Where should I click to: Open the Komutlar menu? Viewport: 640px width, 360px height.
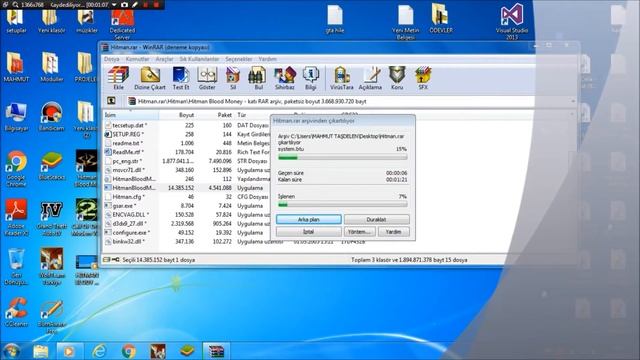(x=138, y=59)
